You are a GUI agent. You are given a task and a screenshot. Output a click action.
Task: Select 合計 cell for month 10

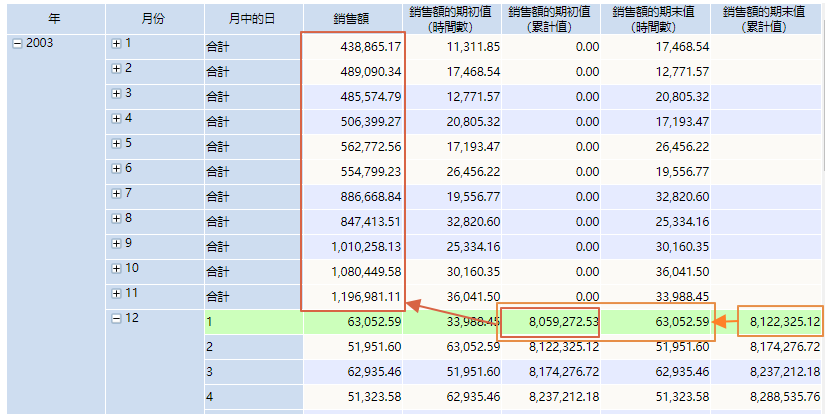tap(252, 271)
